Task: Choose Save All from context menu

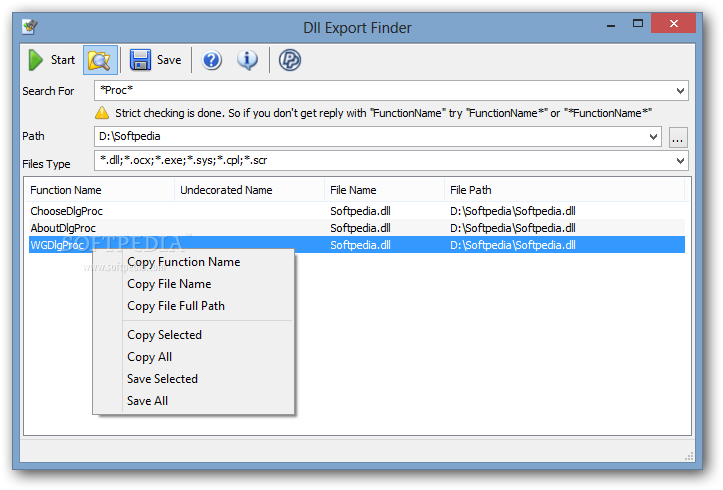Action: coord(193,401)
